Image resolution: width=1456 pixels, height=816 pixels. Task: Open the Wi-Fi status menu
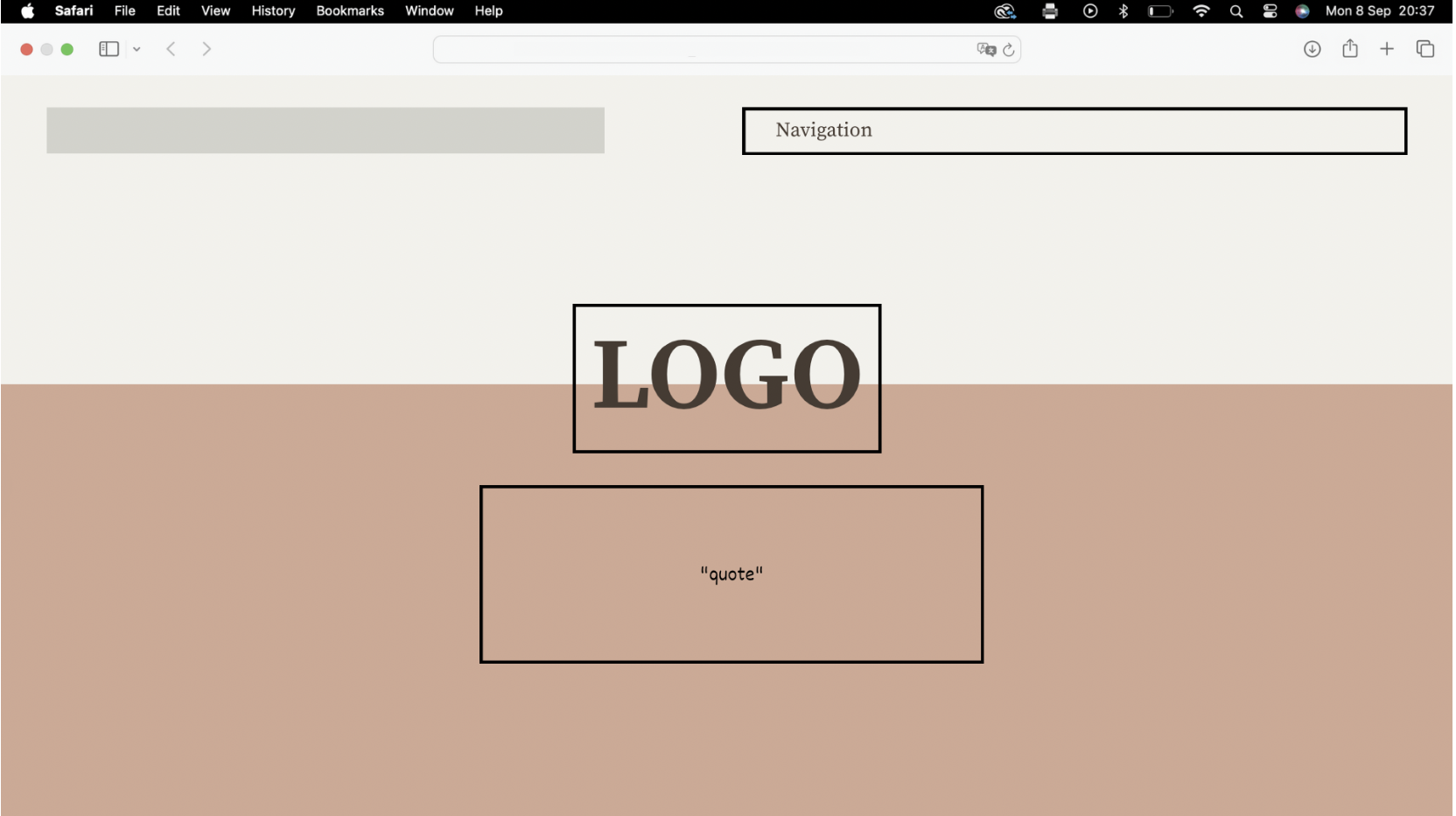pyautogui.click(x=1201, y=11)
